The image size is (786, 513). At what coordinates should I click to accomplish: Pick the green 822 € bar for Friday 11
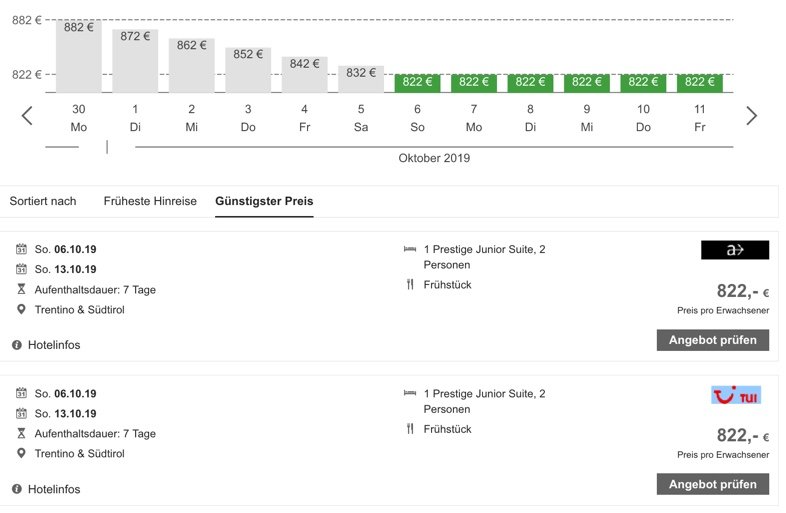700,82
